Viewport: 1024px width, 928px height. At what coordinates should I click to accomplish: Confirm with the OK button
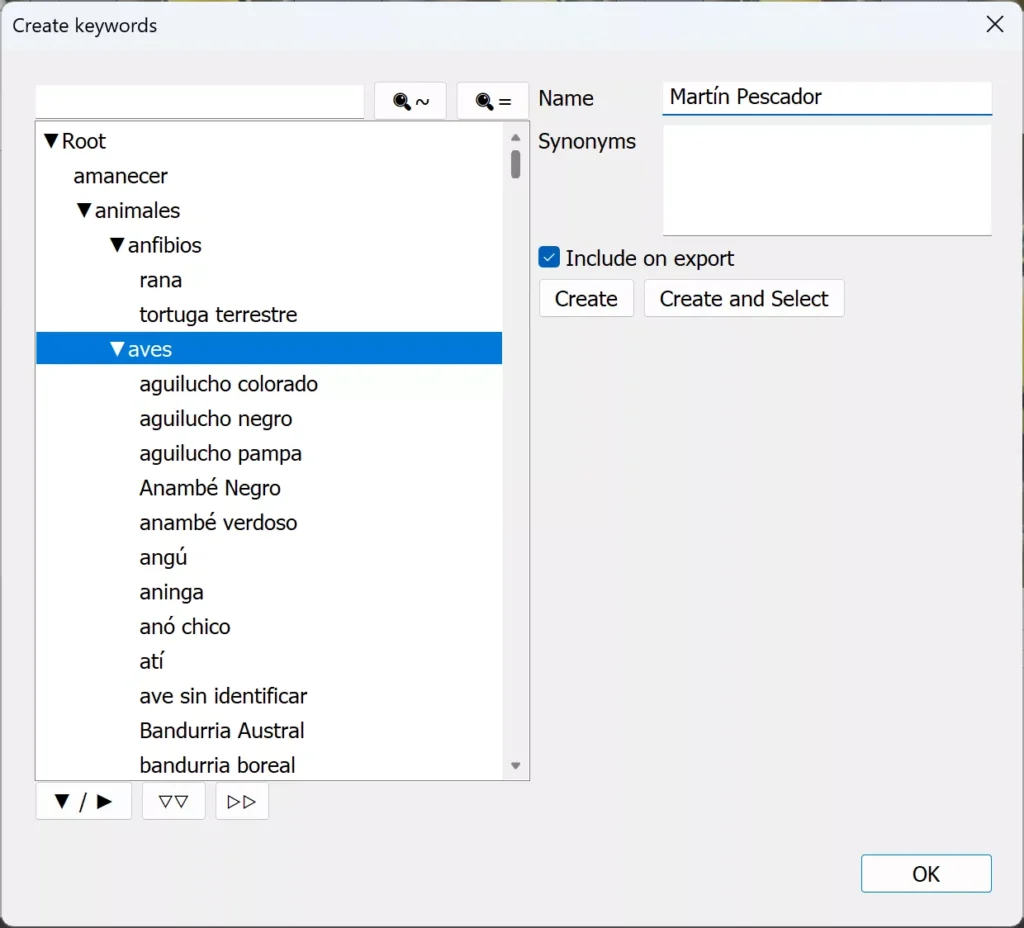[x=926, y=873]
